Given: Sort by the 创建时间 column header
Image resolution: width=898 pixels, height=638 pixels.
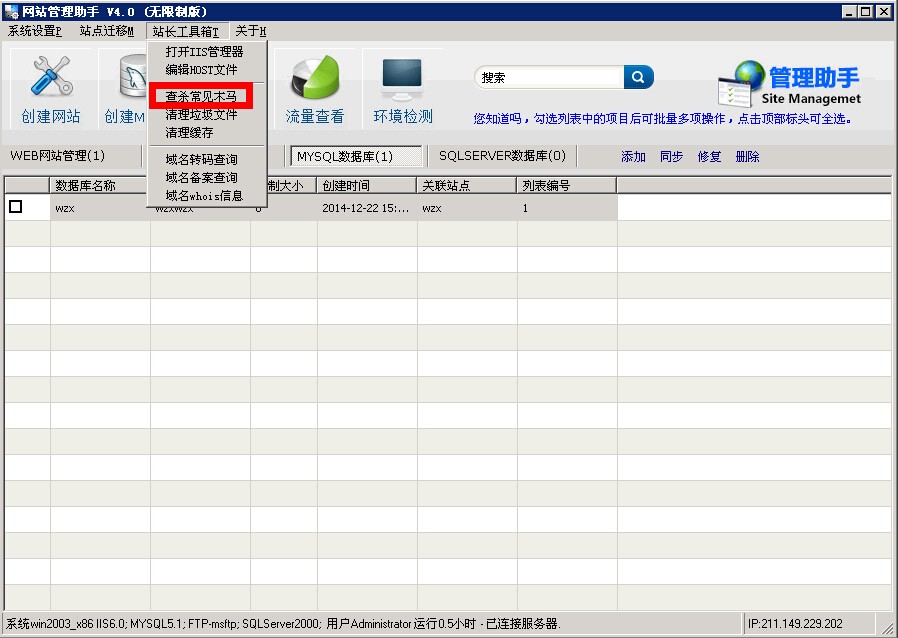Looking at the screenshot, I should pyautogui.click(x=366, y=185).
